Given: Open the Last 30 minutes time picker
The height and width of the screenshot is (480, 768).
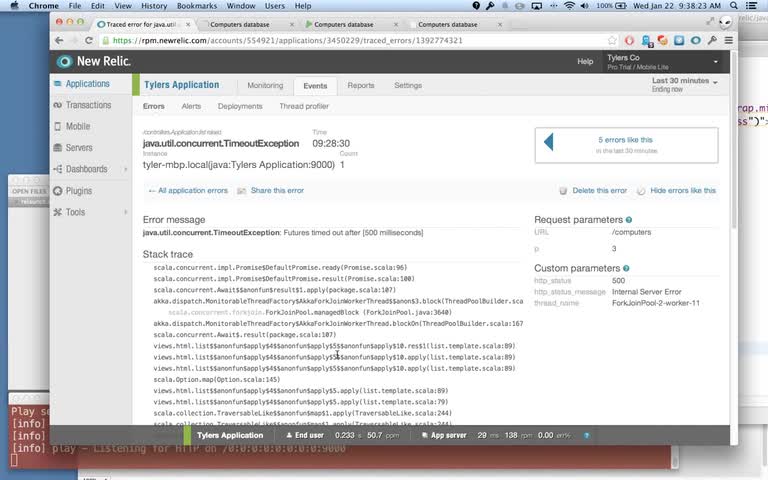Looking at the screenshot, I should (684, 84).
